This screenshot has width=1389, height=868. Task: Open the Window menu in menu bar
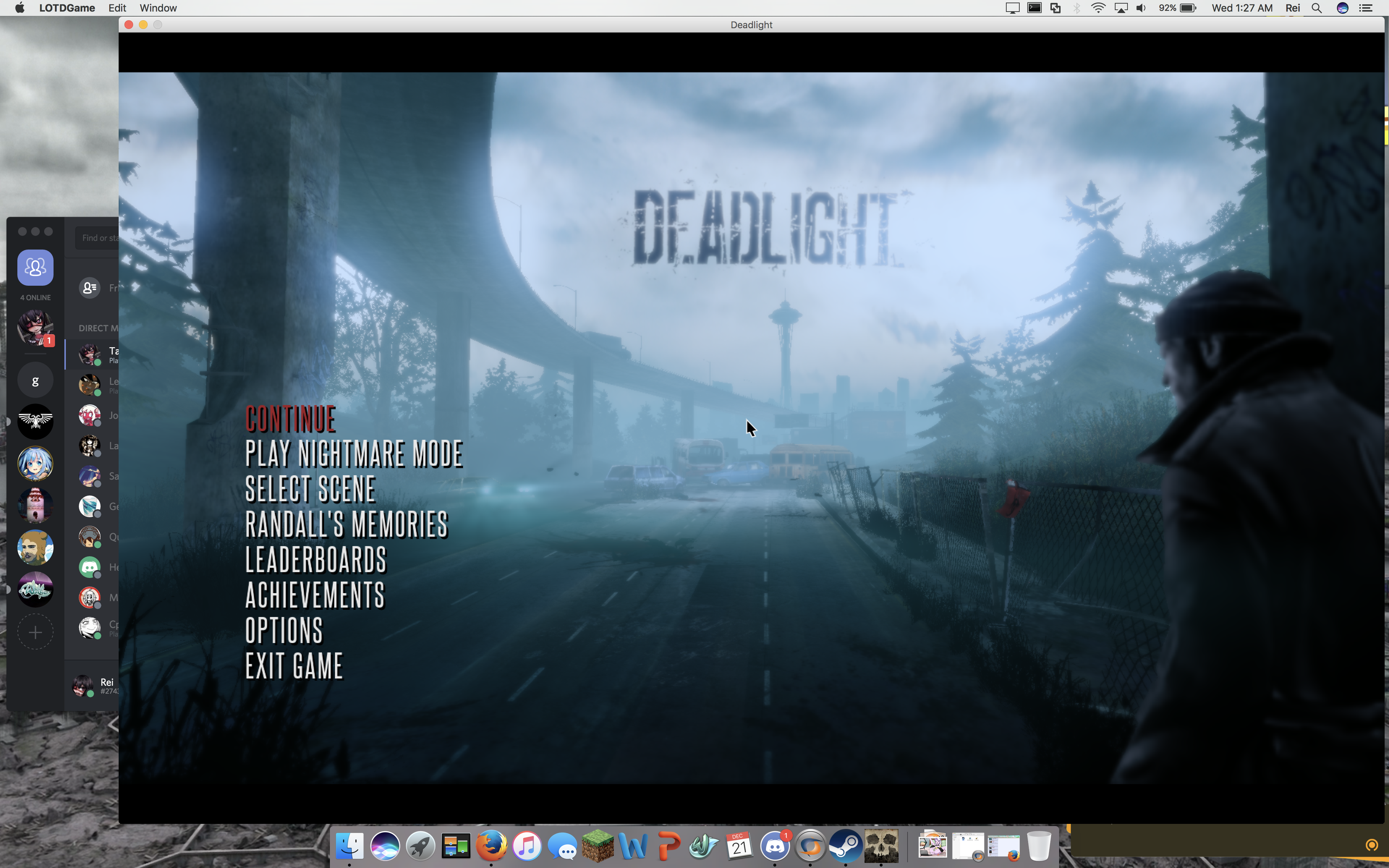coord(158,8)
